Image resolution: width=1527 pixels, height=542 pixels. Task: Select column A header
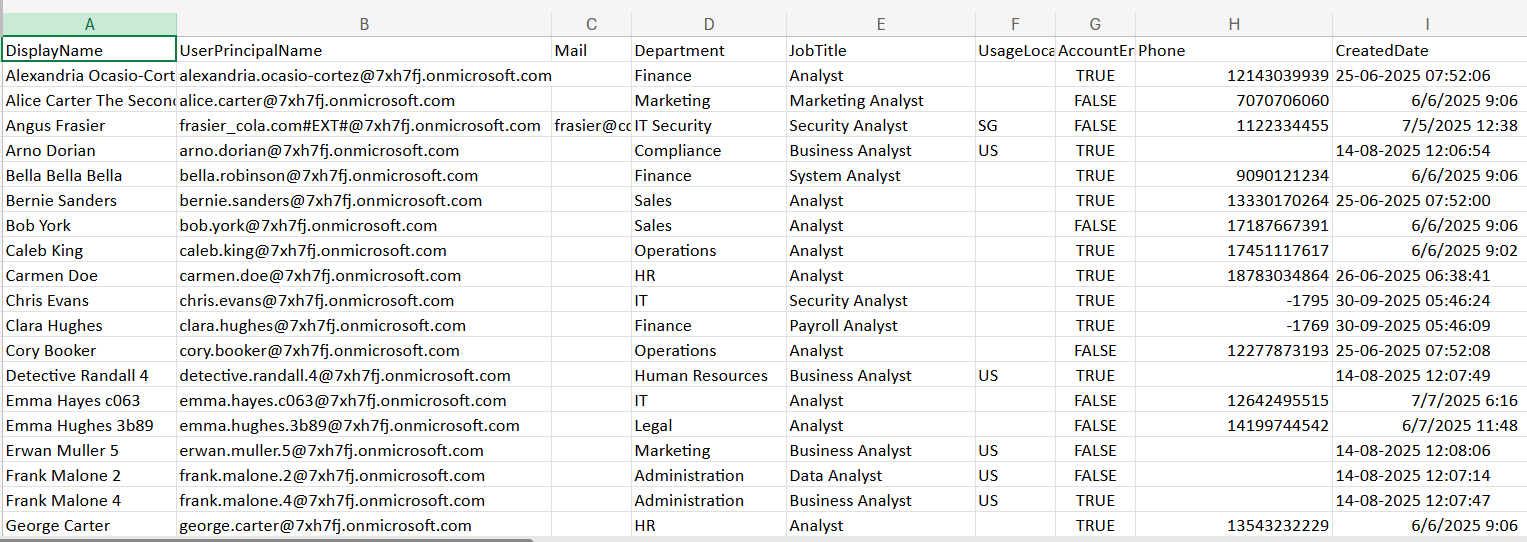click(x=90, y=24)
